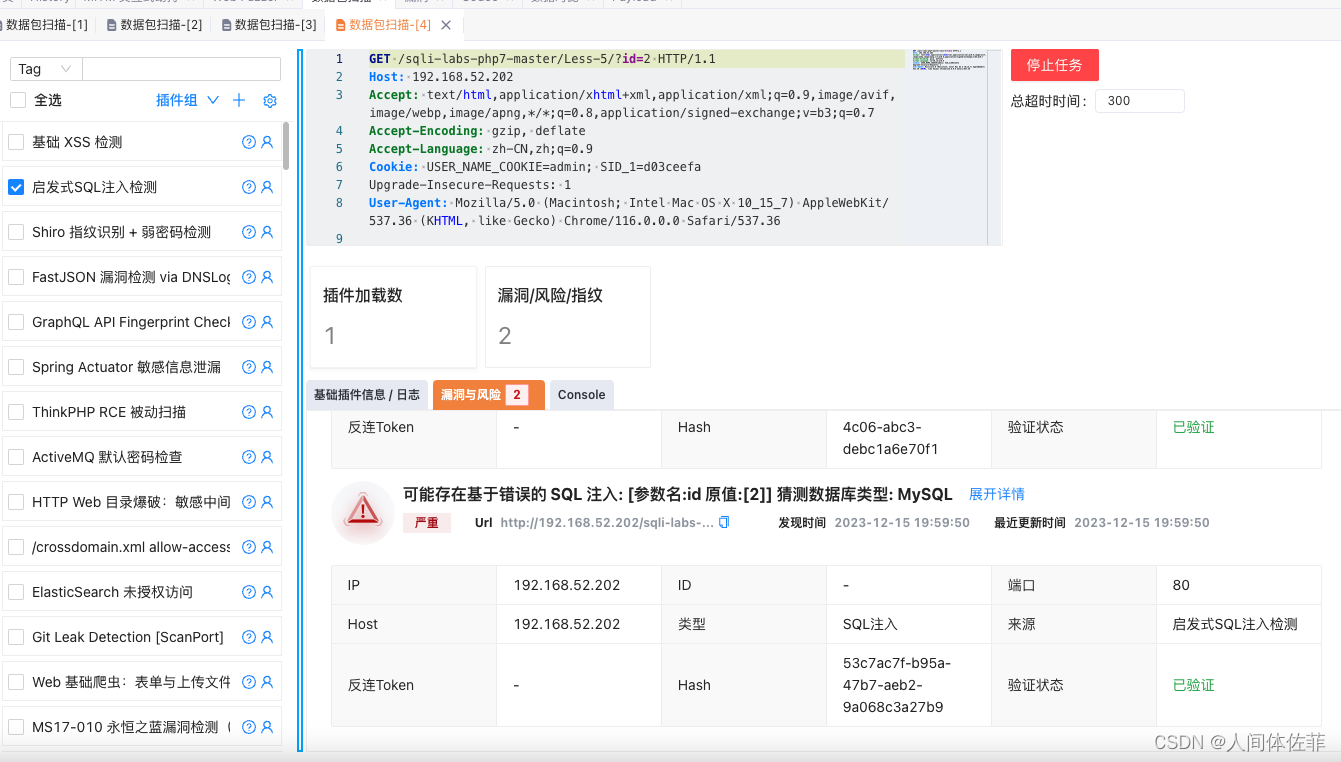Switch to tab 数据包扫描-[2]

pyautogui.click(x=154, y=25)
